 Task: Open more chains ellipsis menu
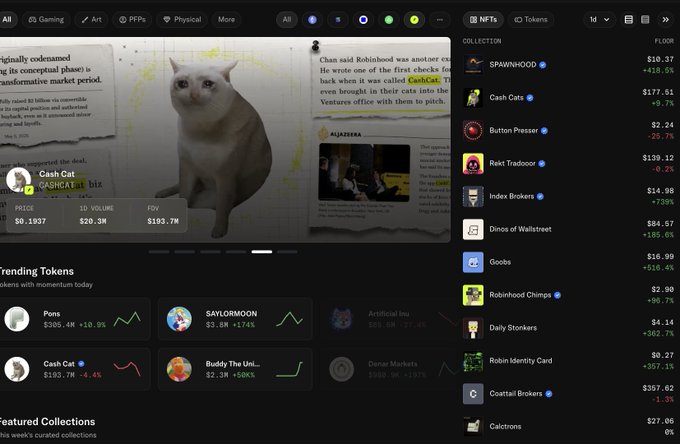[x=440, y=20]
